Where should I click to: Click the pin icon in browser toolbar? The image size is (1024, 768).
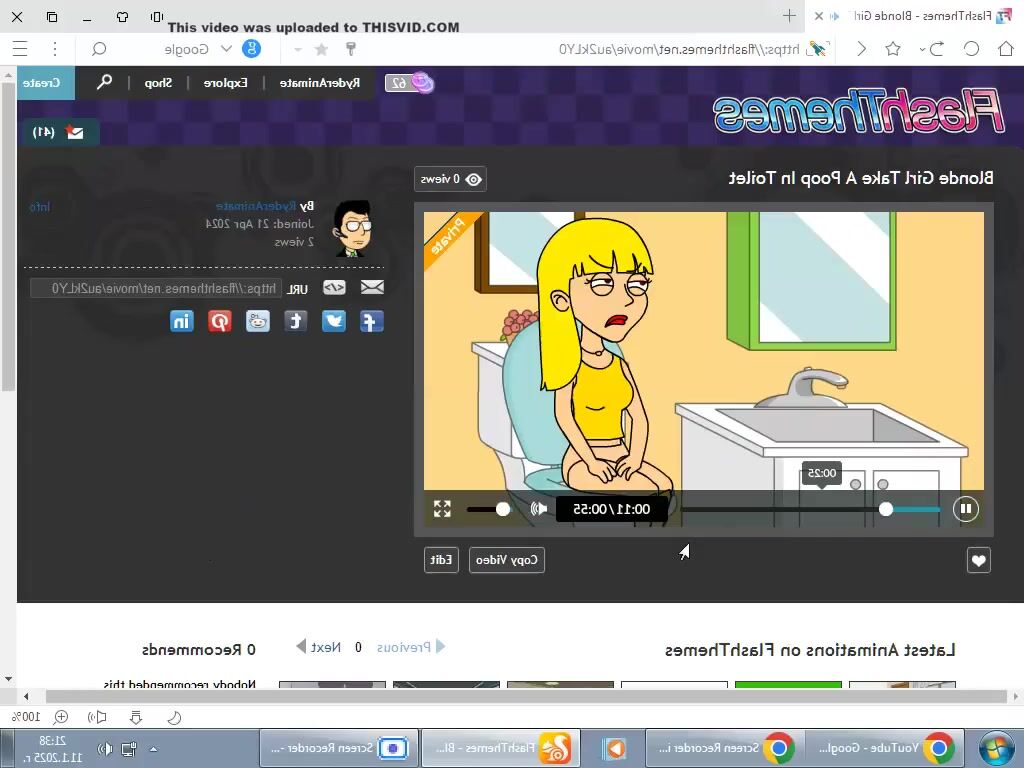[351, 49]
